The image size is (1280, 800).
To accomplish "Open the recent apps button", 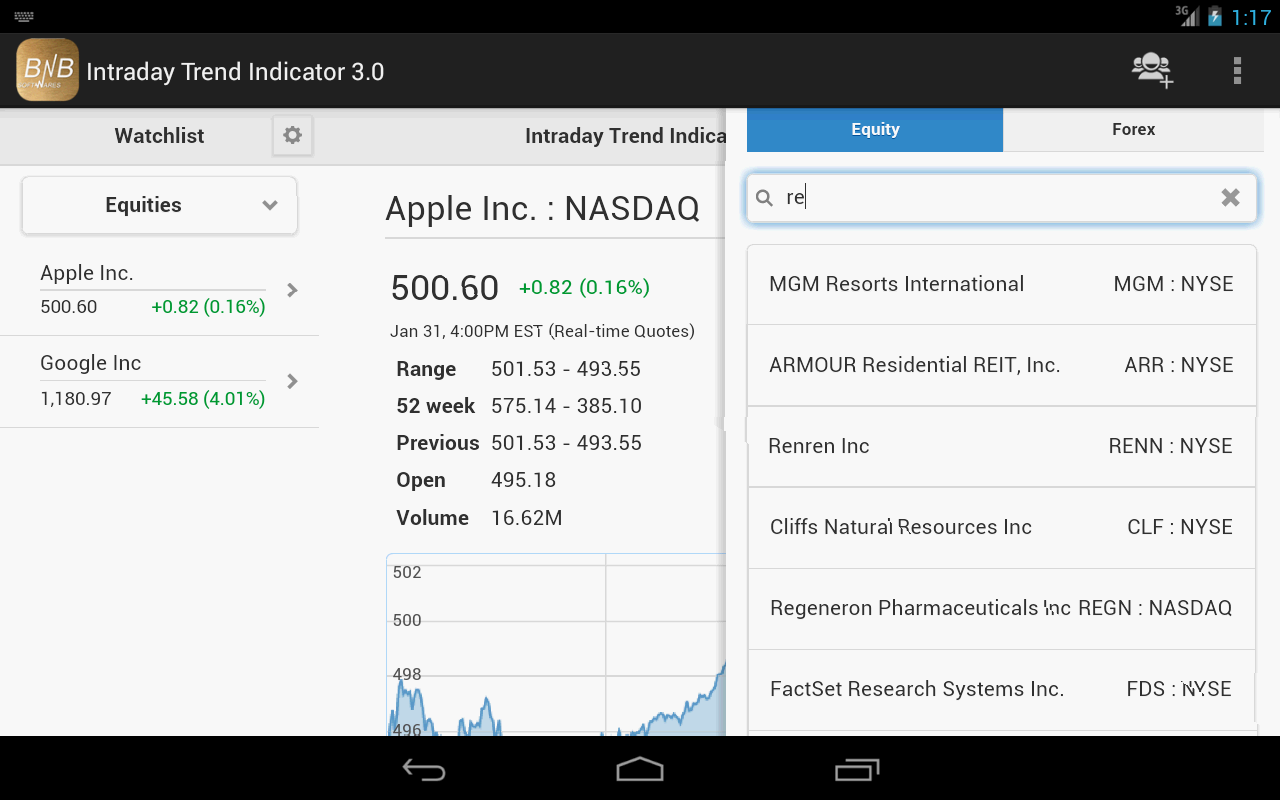I will click(x=857, y=769).
